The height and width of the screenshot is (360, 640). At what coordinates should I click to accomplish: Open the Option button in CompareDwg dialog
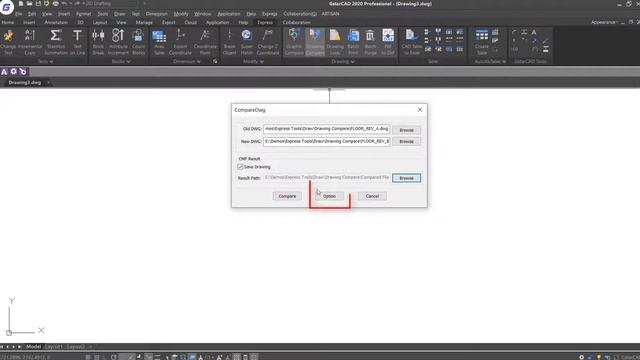pos(329,196)
